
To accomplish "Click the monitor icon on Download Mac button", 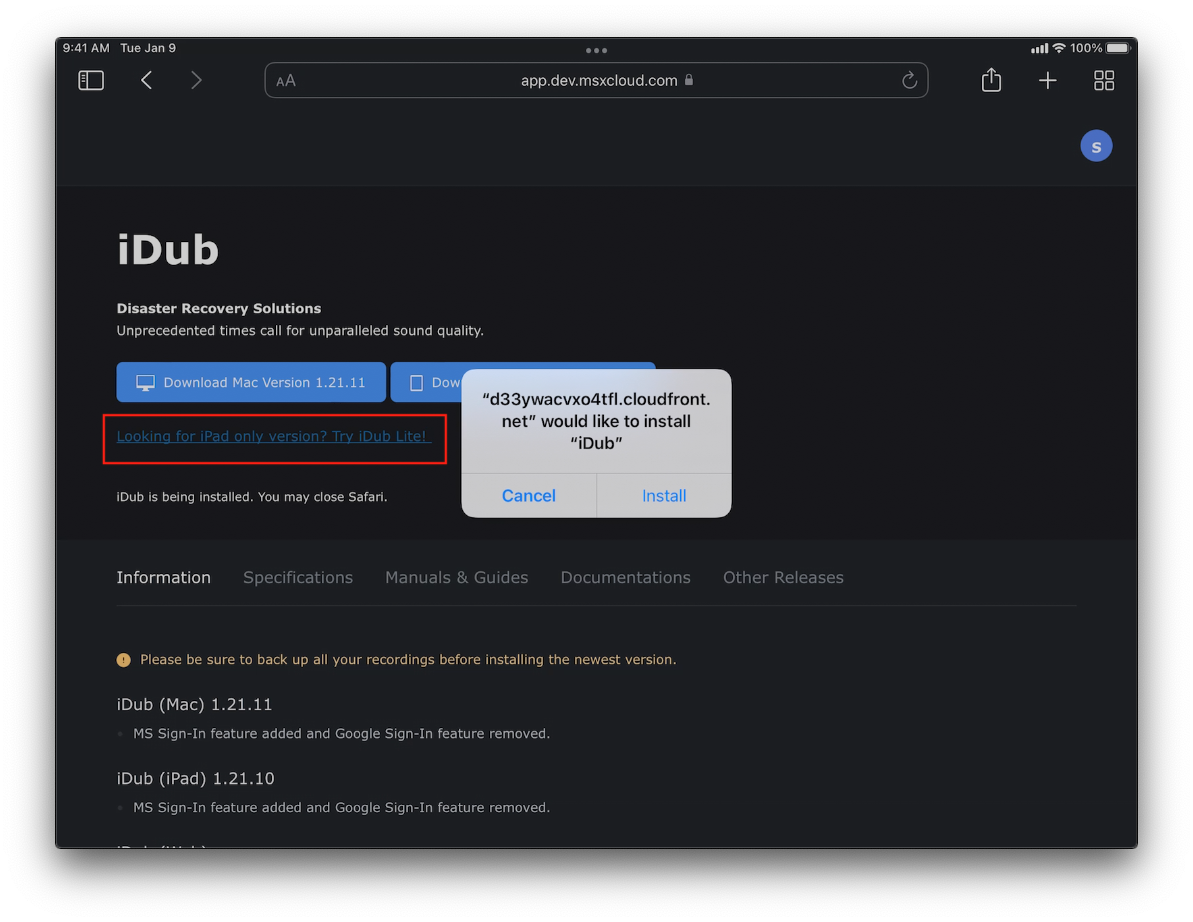I will [x=145, y=383].
